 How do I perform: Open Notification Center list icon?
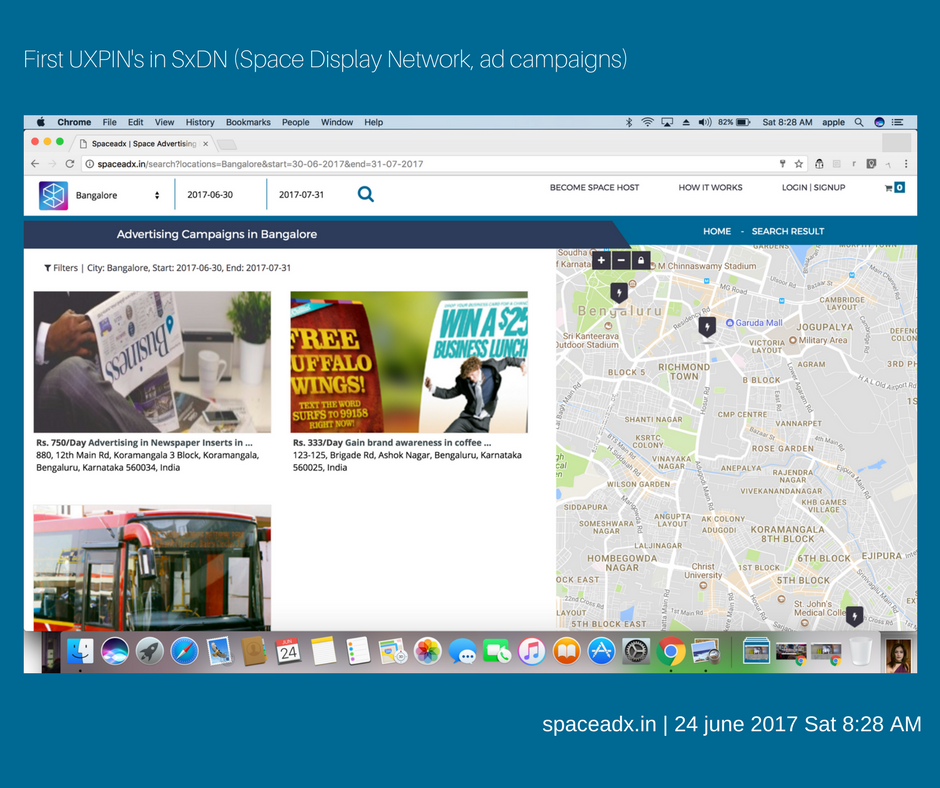[x=897, y=122]
